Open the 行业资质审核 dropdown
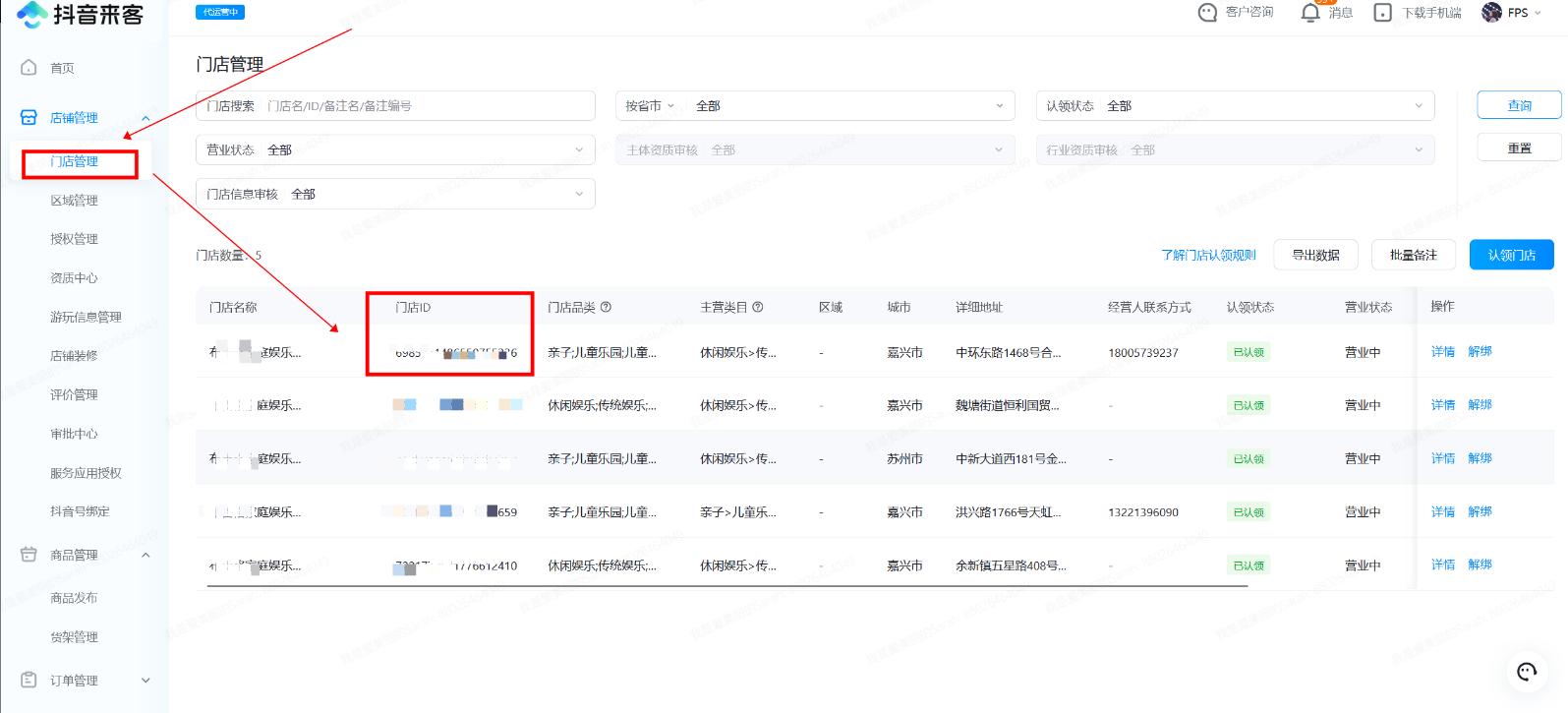Viewport: 1568px width, 713px height. point(1235,149)
